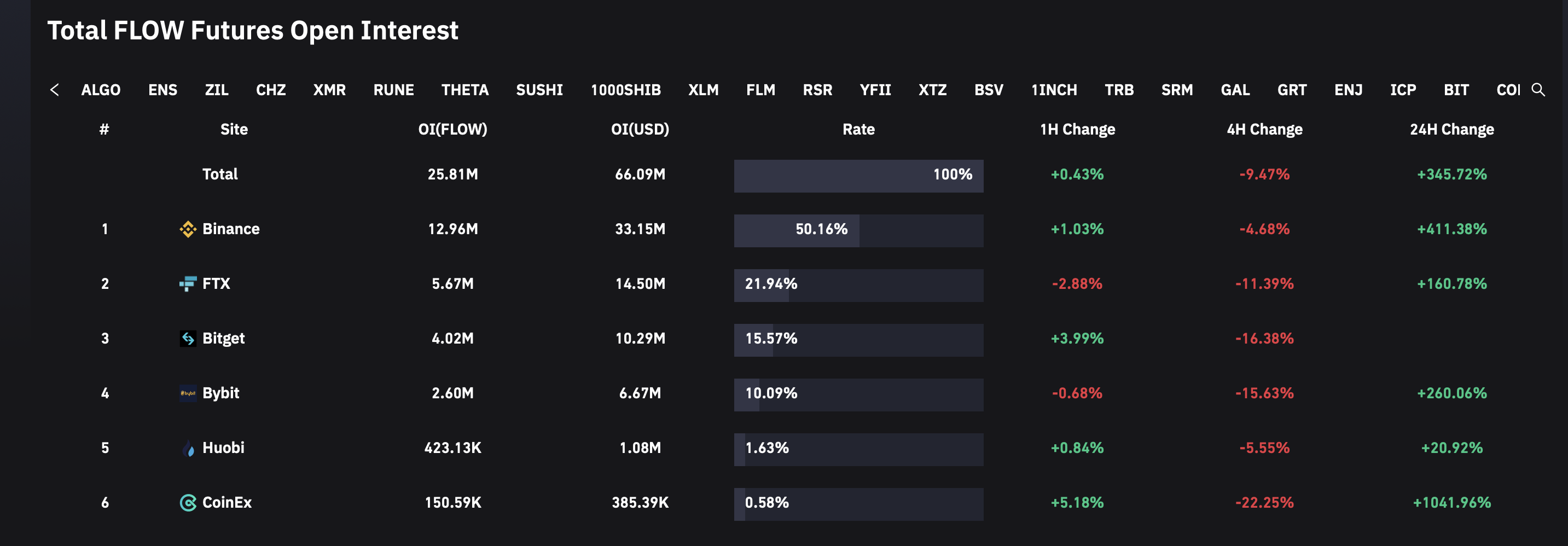
Task: Open the BIT coin tab
Action: pyautogui.click(x=1456, y=90)
